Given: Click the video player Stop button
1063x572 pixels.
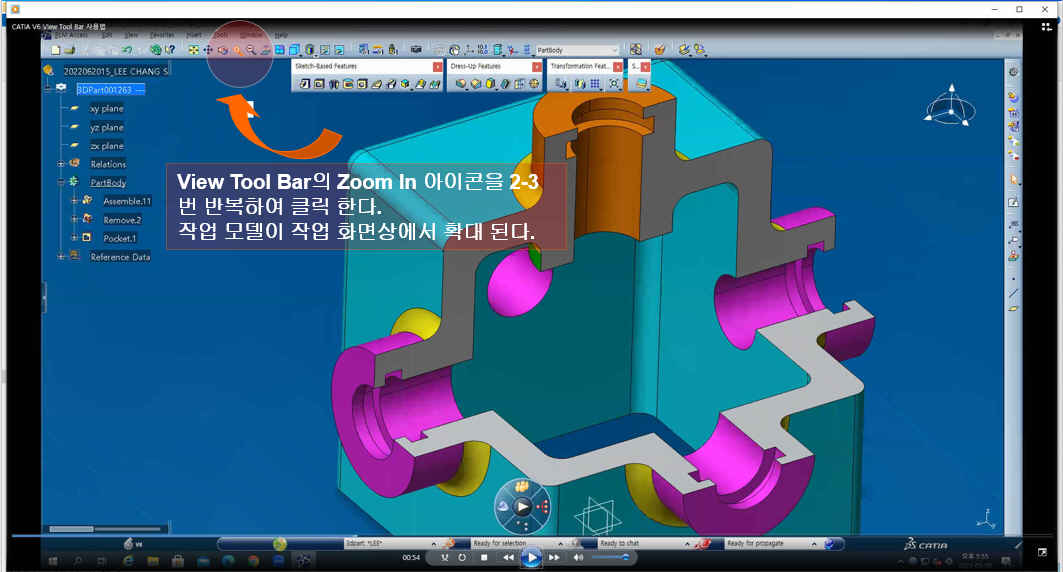Looking at the screenshot, I should (x=484, y=557).
